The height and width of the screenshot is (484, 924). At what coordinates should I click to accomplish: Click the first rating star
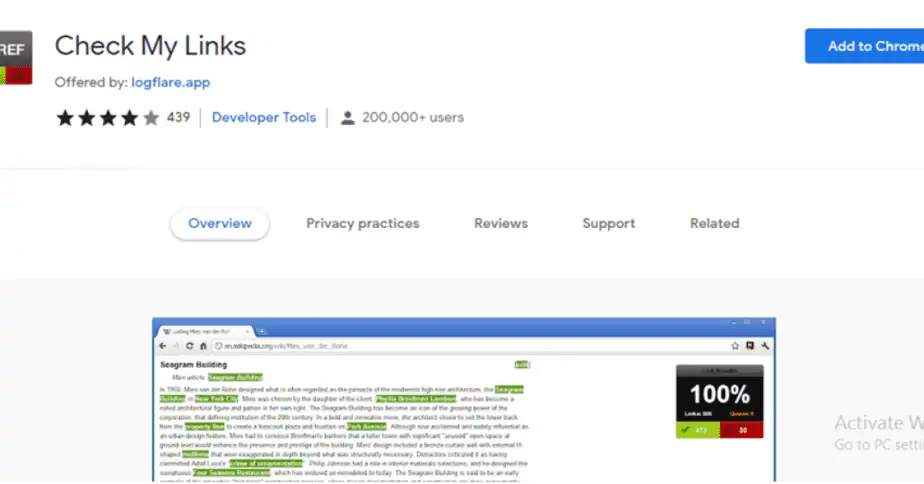[x=65, y=118]
